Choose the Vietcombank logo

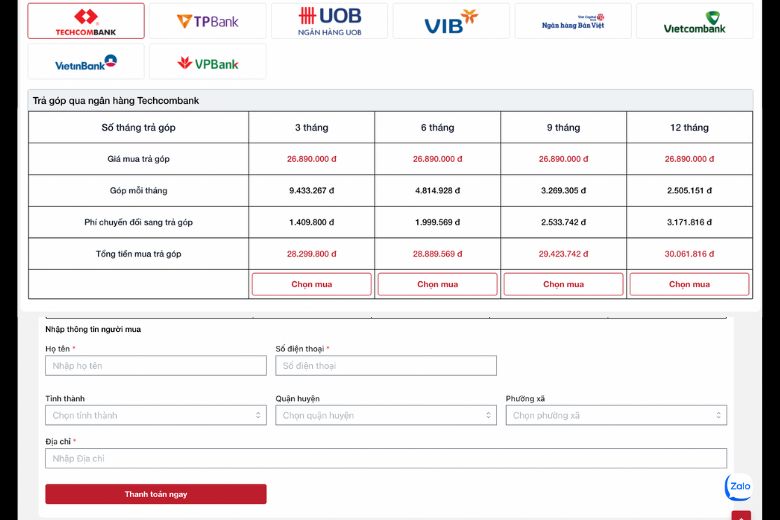click(695, 21)
